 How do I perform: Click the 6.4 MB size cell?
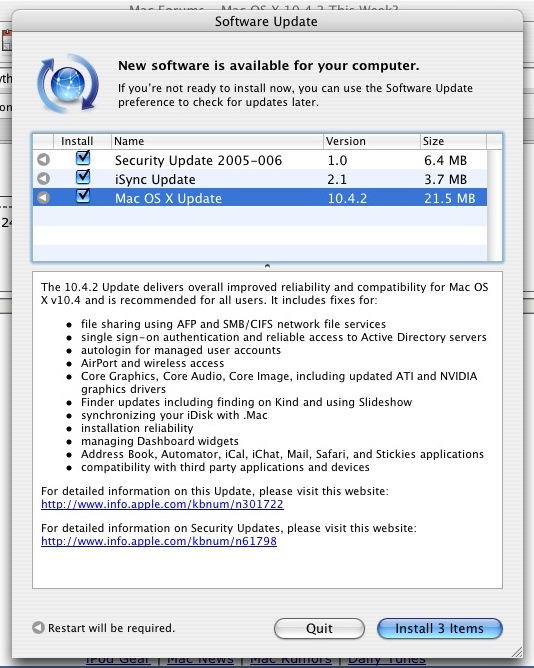[x=445, y=160]
